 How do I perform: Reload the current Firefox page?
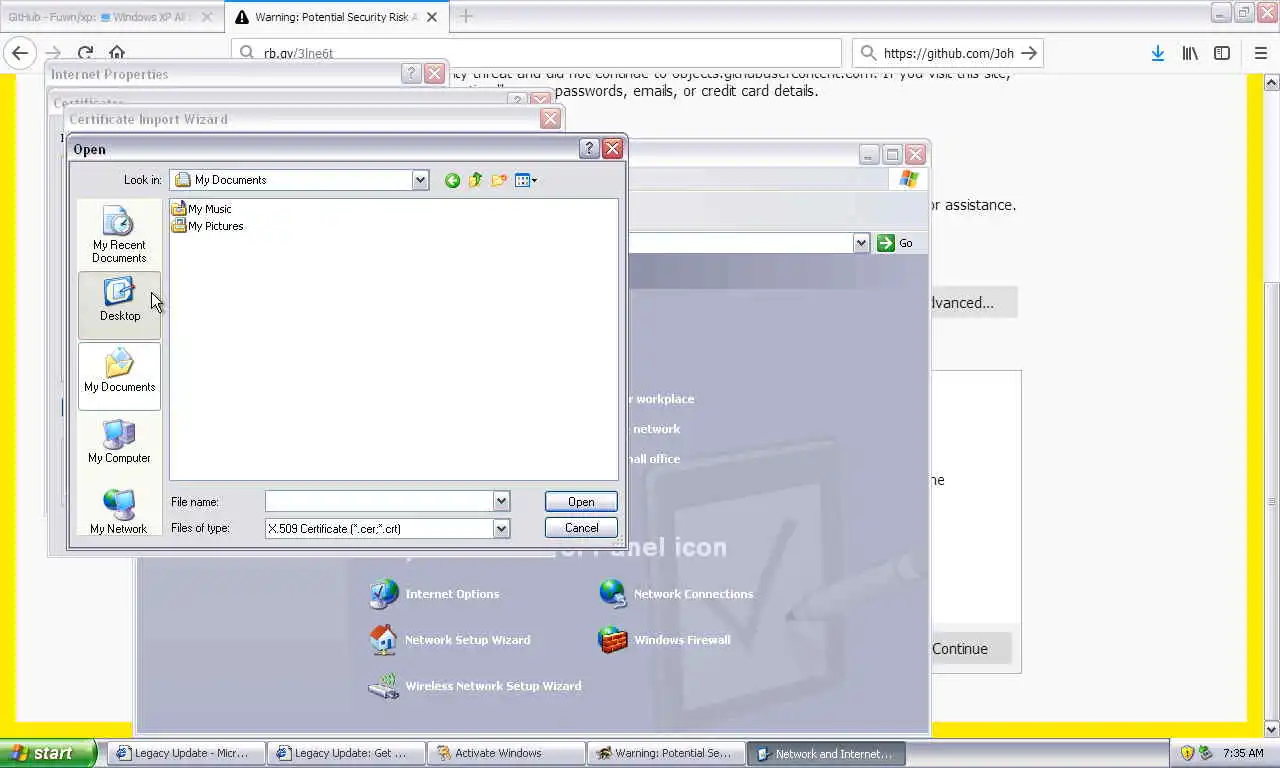click(85, 53)
